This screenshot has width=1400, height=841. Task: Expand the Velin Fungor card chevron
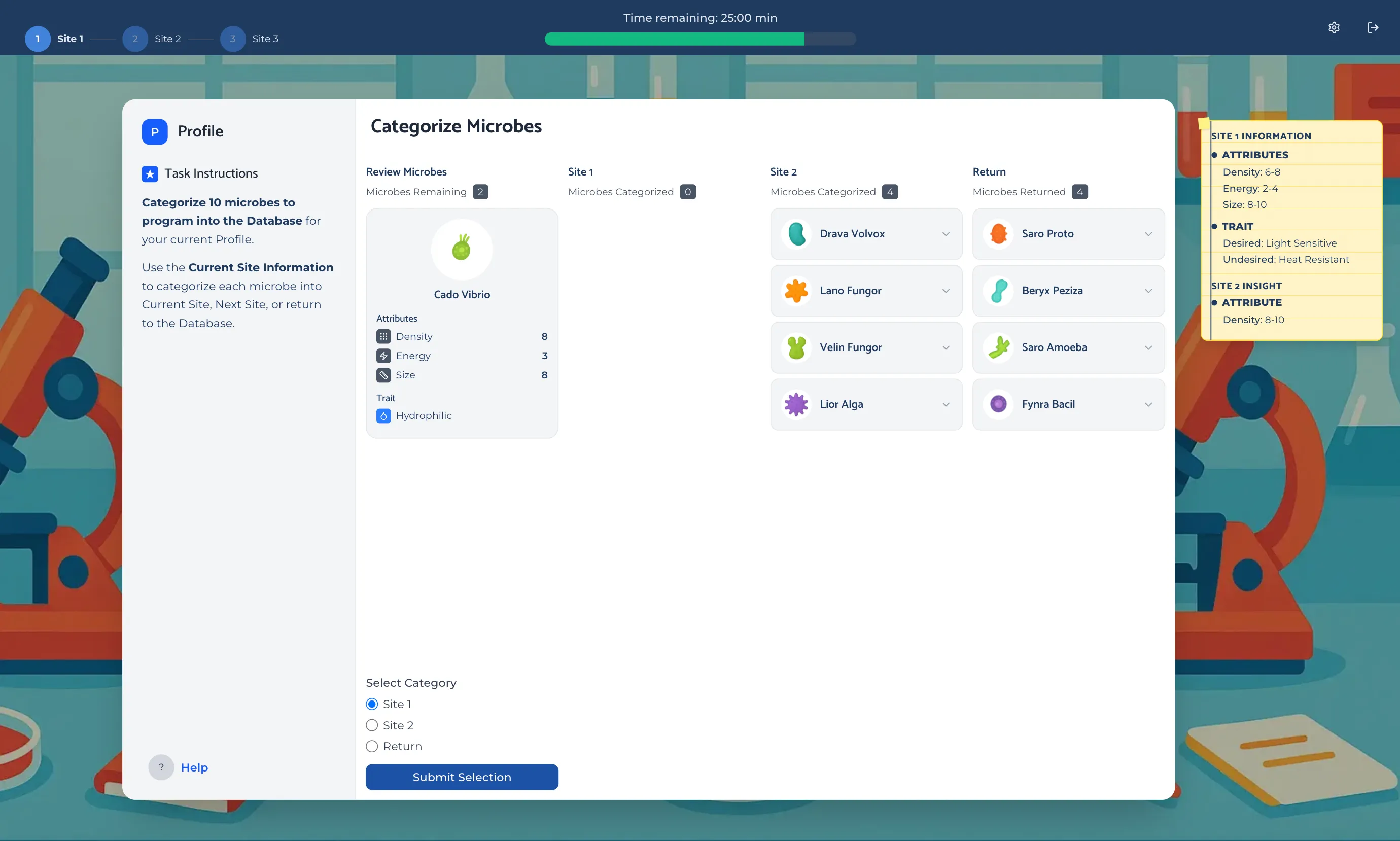pyautogui.click(x=946, y=347)
